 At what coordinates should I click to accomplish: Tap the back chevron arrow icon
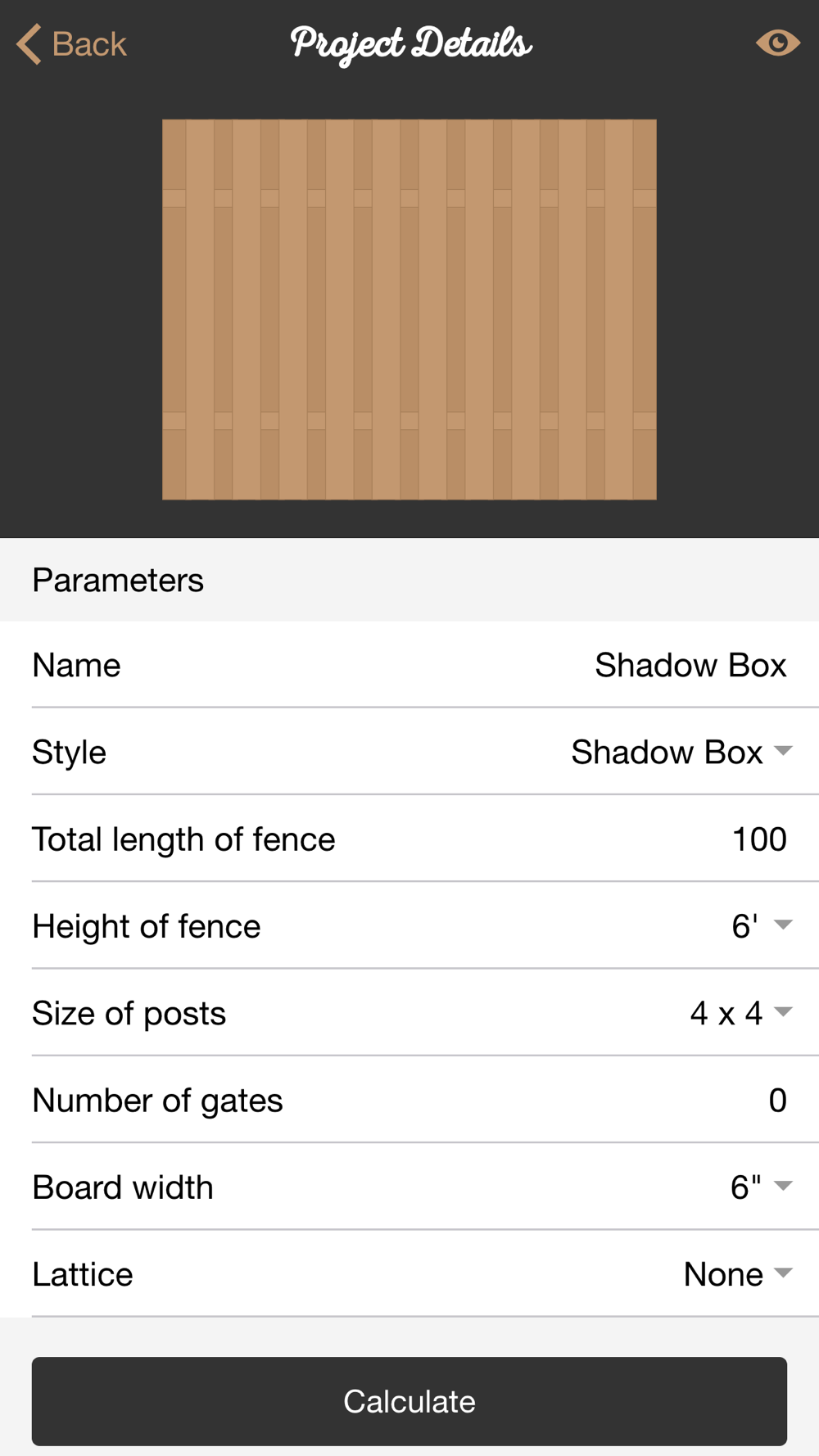click(x=29, y=44)
